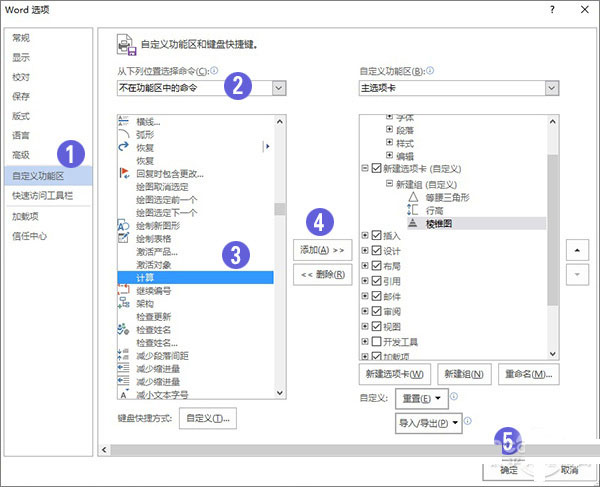This screenshot has width=600, height=487.
Task: Uncheck the 视图 tab checkbox
Action: (x=377, y=326)
